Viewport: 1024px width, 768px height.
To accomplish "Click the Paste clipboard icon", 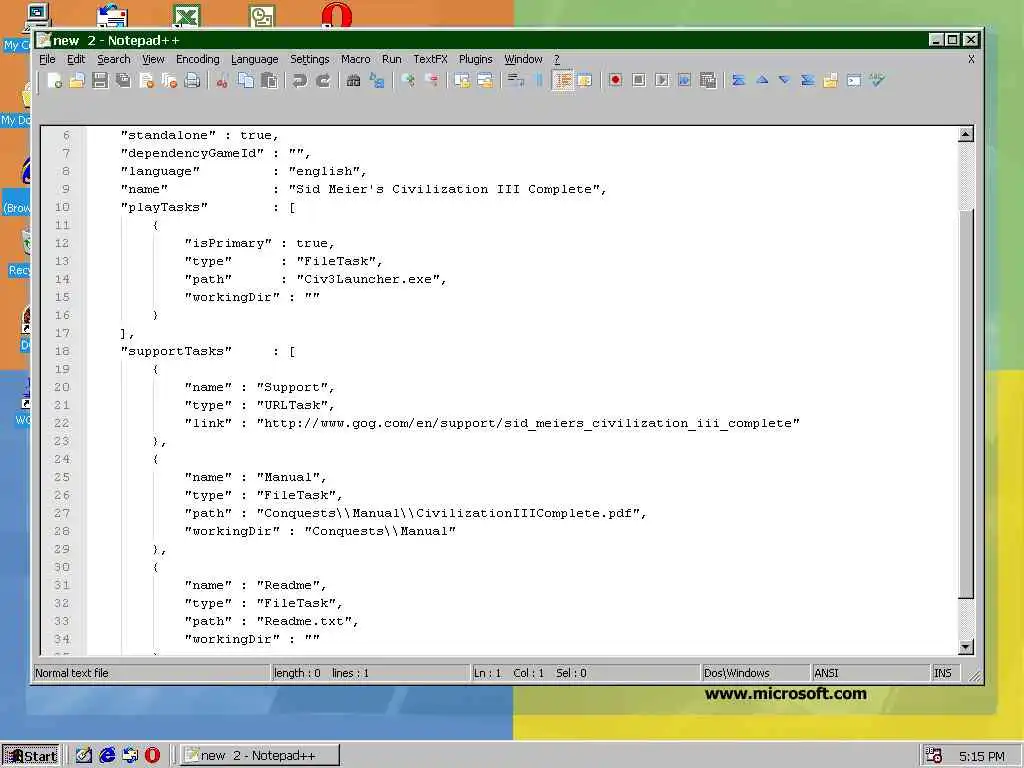I will [269, 80].
